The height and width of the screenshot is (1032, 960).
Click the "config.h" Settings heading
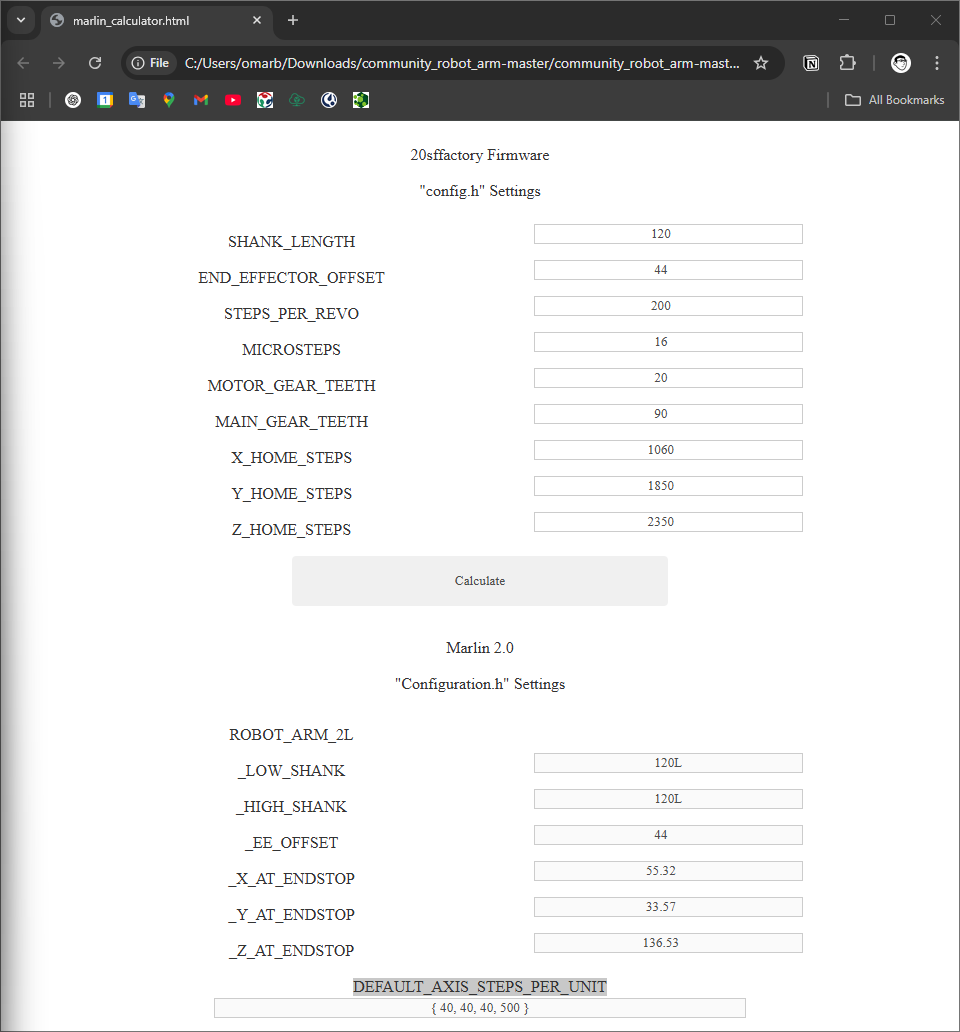point(480,191)
